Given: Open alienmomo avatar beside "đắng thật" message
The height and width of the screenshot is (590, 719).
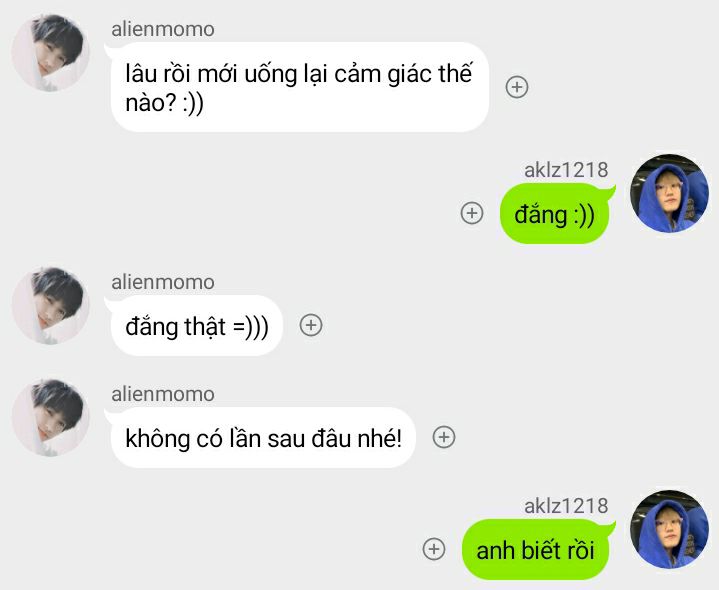Looking at the screenshot, I should pos(50,306).
